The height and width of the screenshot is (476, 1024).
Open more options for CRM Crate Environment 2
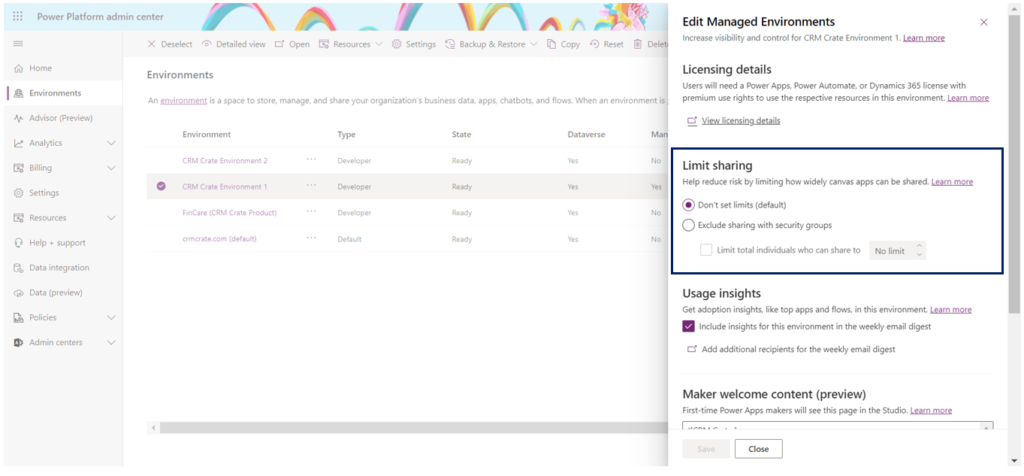pyautogui.click(x=312, y=160)
